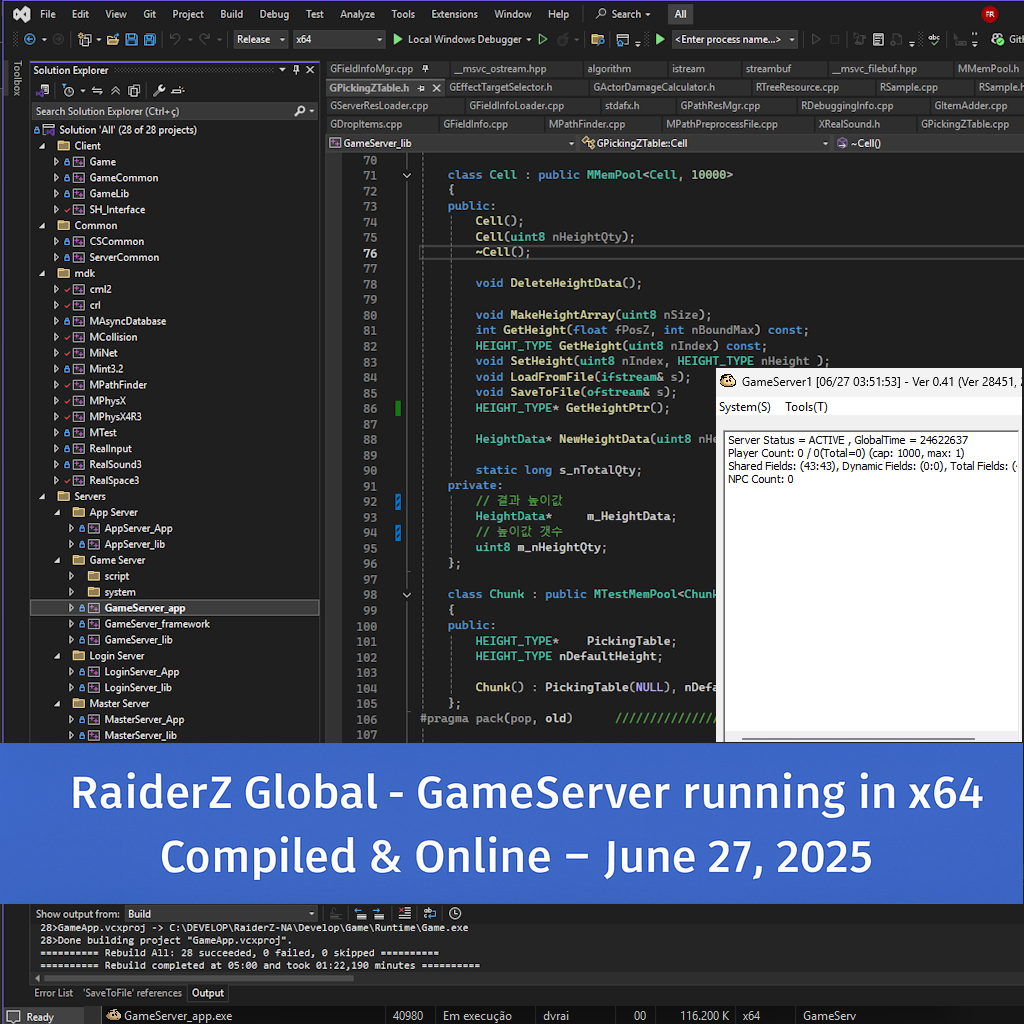Viewport: 1024px width, 1024px height.
Task: Open the GFieldInfo.cpp editor tab
Action: (x=475, y=124)
